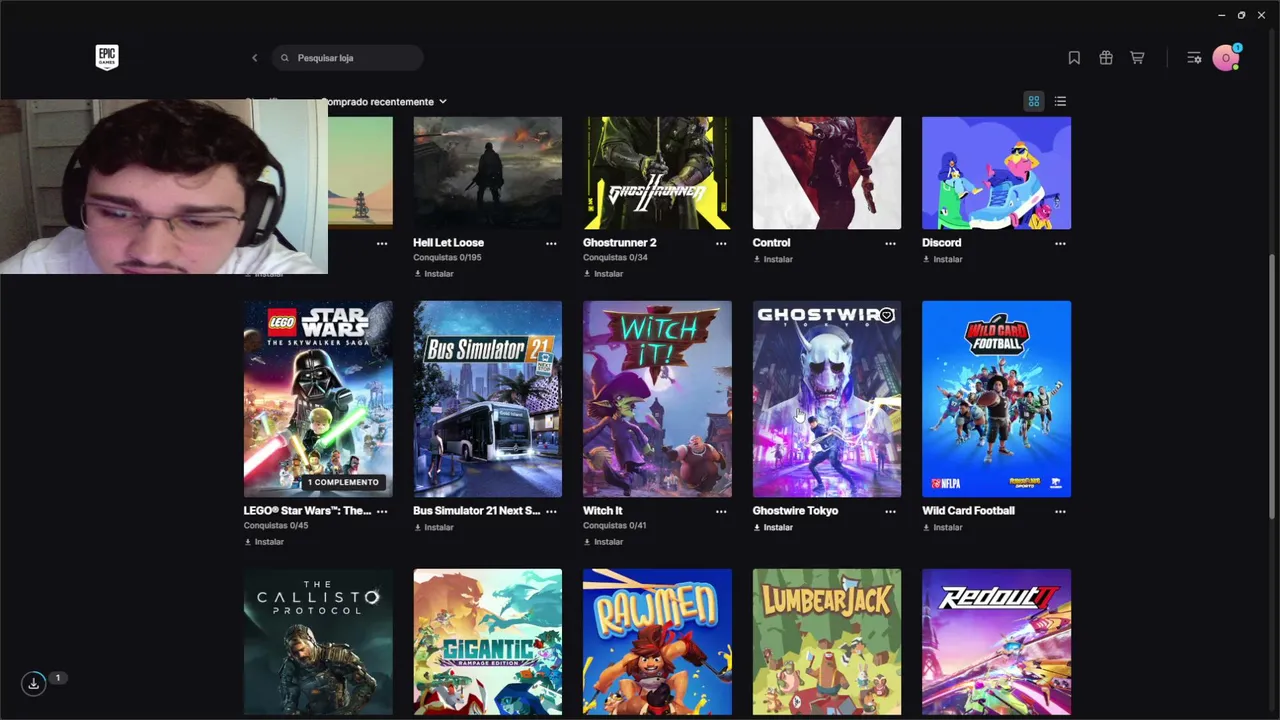Open the three-dot menu for Witch It
Screen dimensions: 1280x720
click(721, 511)
